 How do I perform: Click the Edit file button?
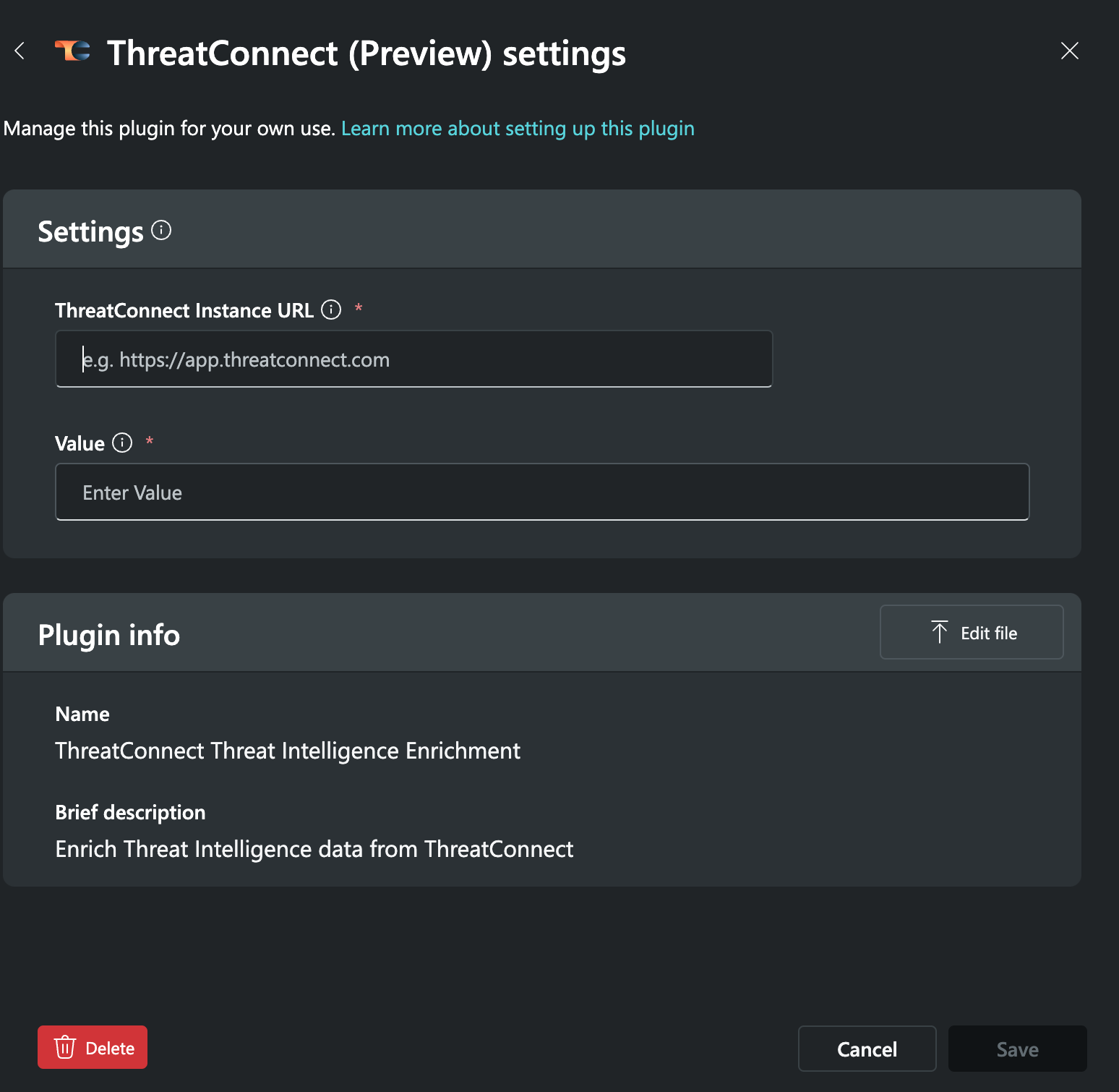[972, 632]
